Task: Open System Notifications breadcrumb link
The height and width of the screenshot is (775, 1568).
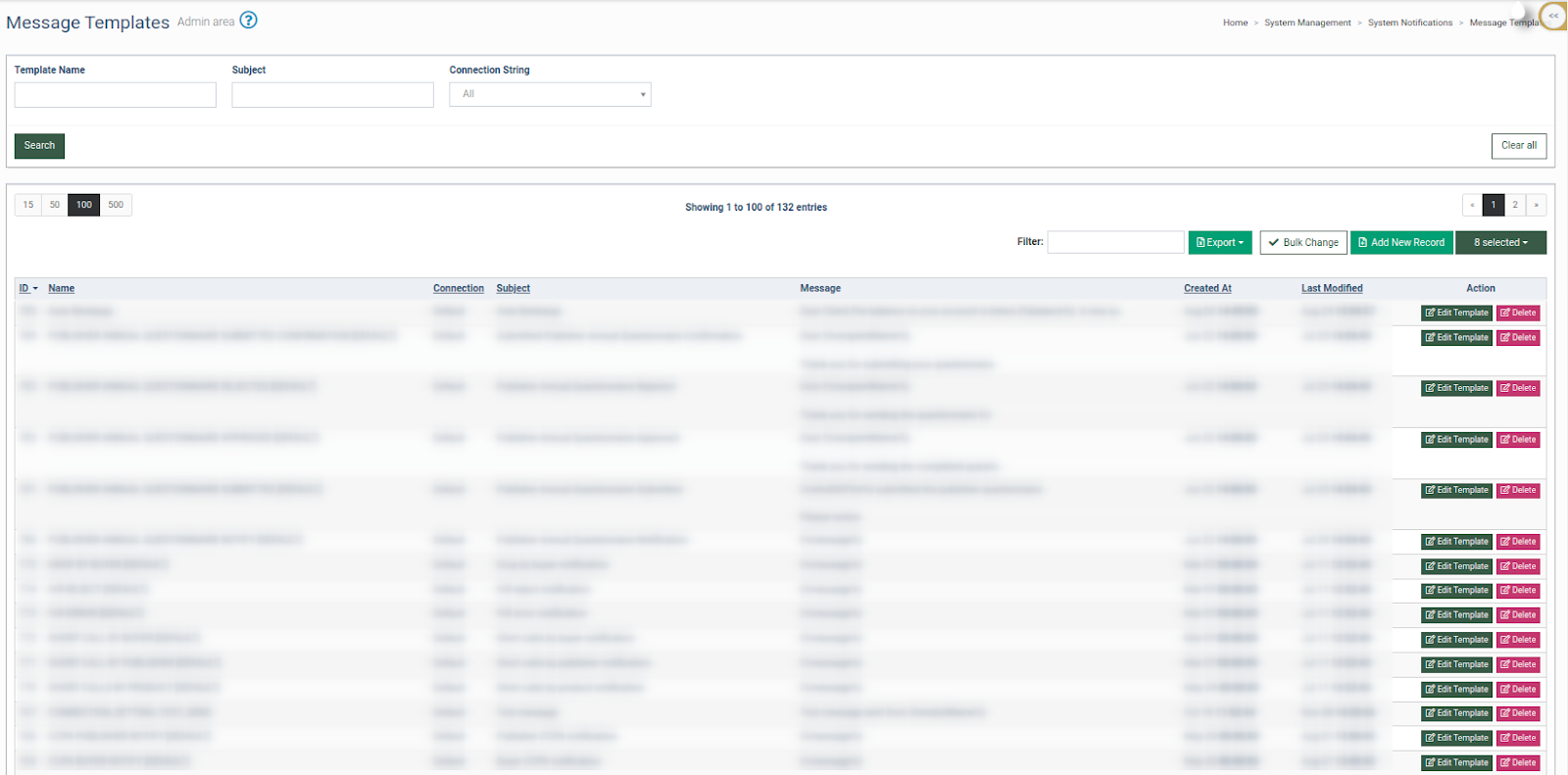Action: coord(1409,23)
